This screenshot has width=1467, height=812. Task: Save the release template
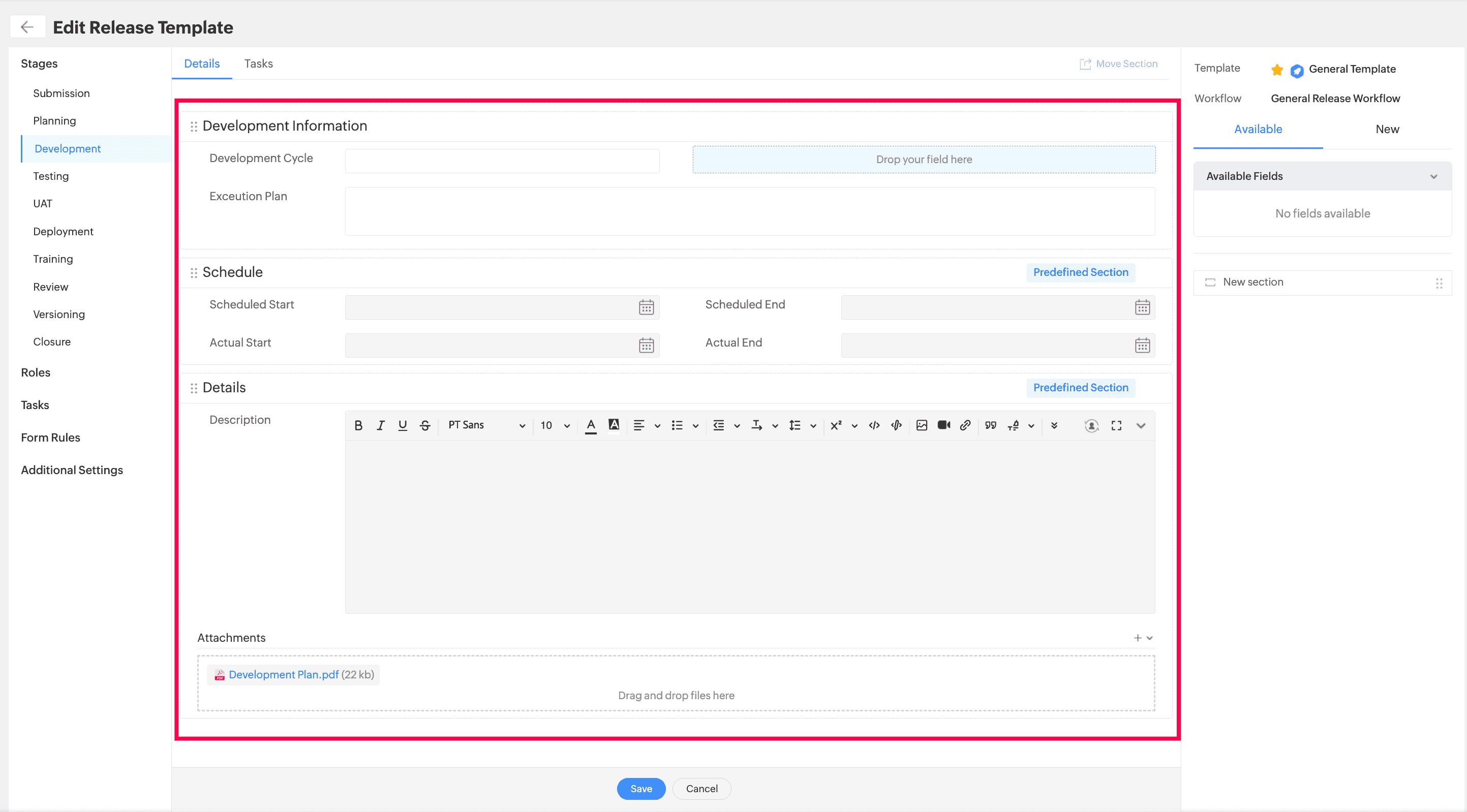point(640,789)
